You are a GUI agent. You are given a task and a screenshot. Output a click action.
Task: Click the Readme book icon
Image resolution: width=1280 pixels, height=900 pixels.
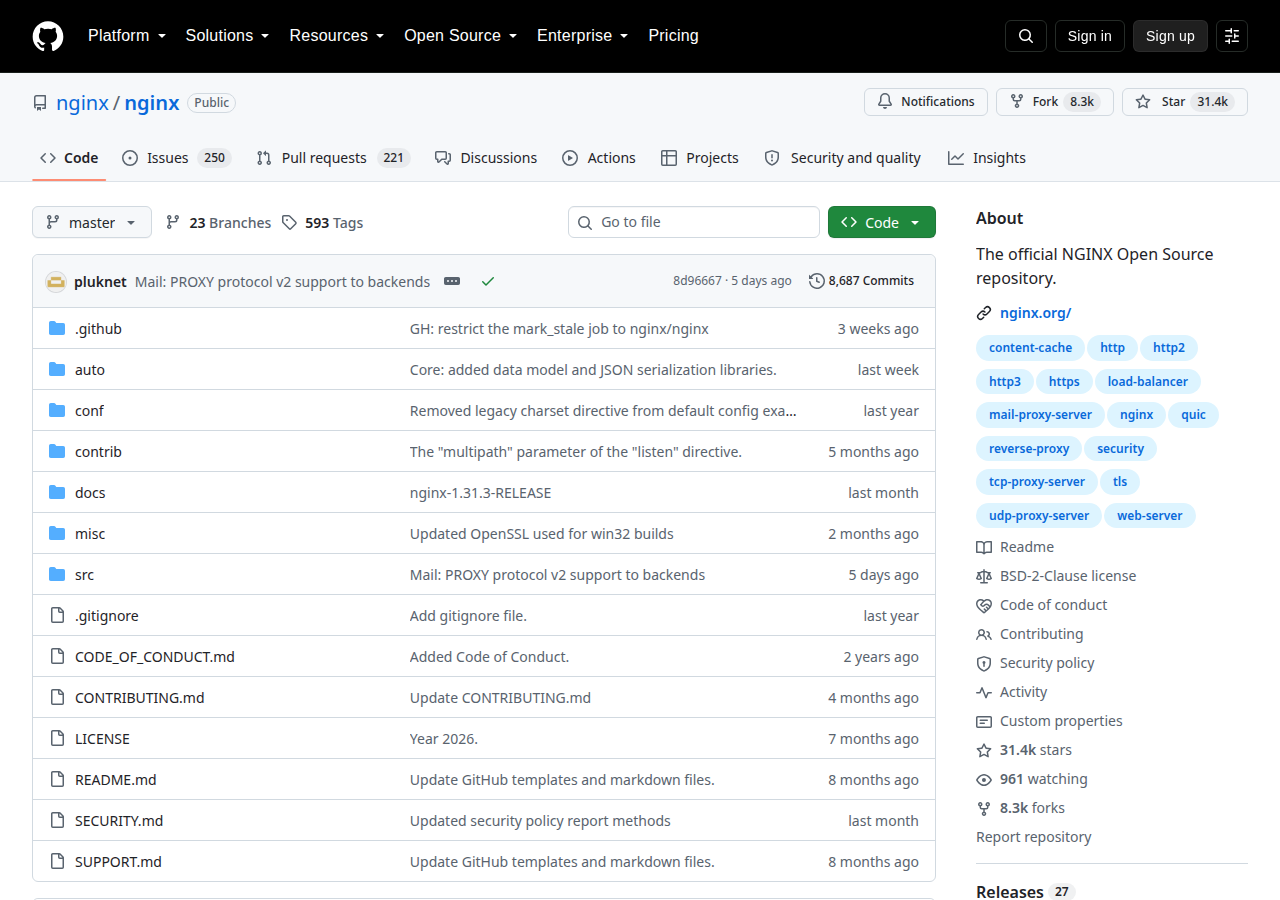pos(984,547)
